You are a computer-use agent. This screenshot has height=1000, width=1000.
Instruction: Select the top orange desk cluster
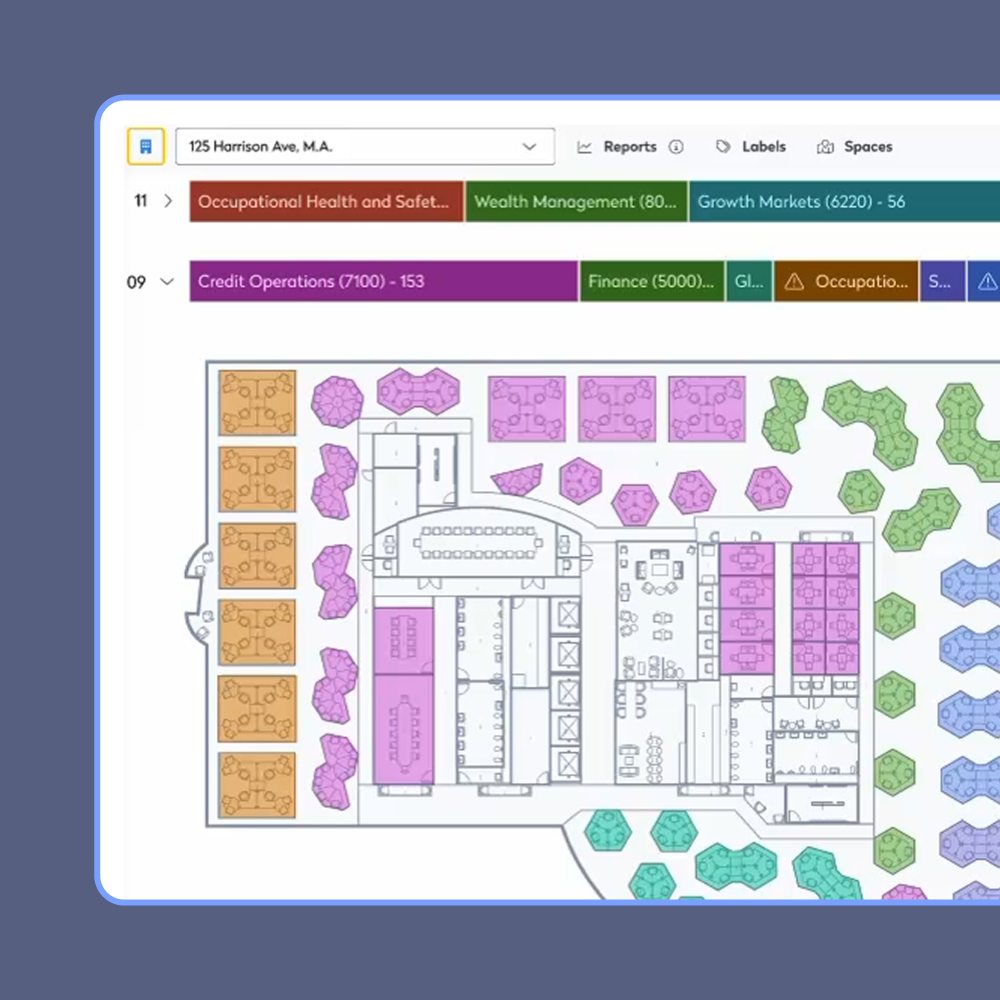(x=258, y=402)
